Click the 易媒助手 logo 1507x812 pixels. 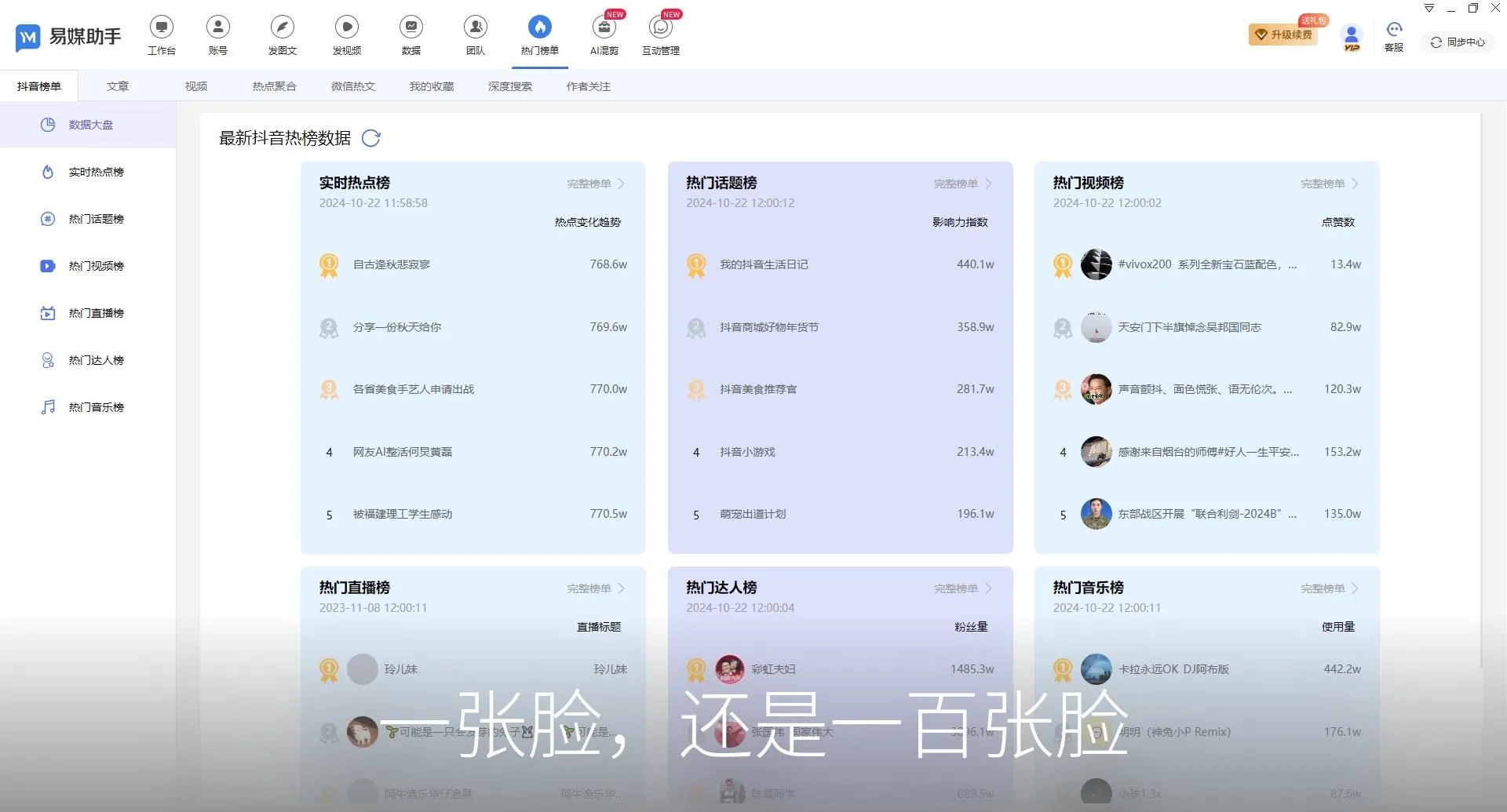69,36
